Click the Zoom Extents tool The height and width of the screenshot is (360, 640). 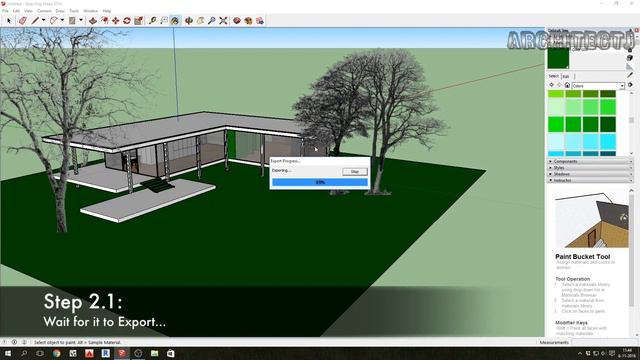[223, 20]
